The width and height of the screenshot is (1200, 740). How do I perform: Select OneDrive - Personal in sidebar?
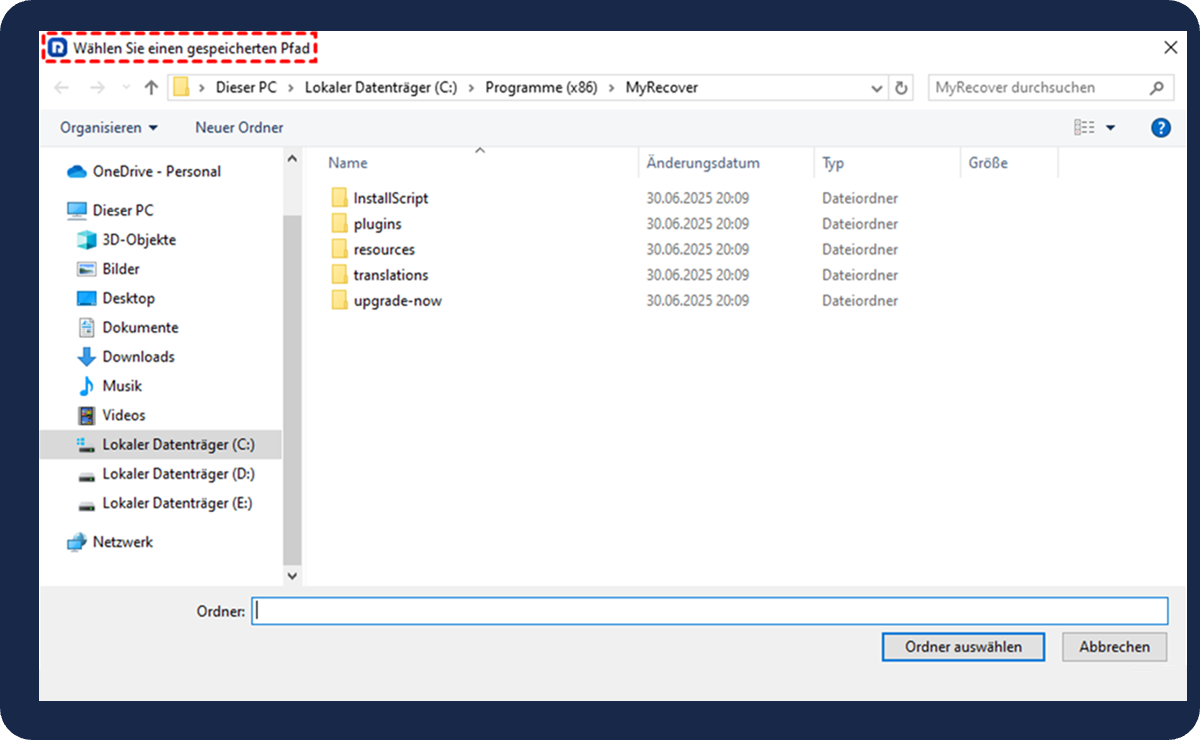pyautogui.click(x=156, y=171)
